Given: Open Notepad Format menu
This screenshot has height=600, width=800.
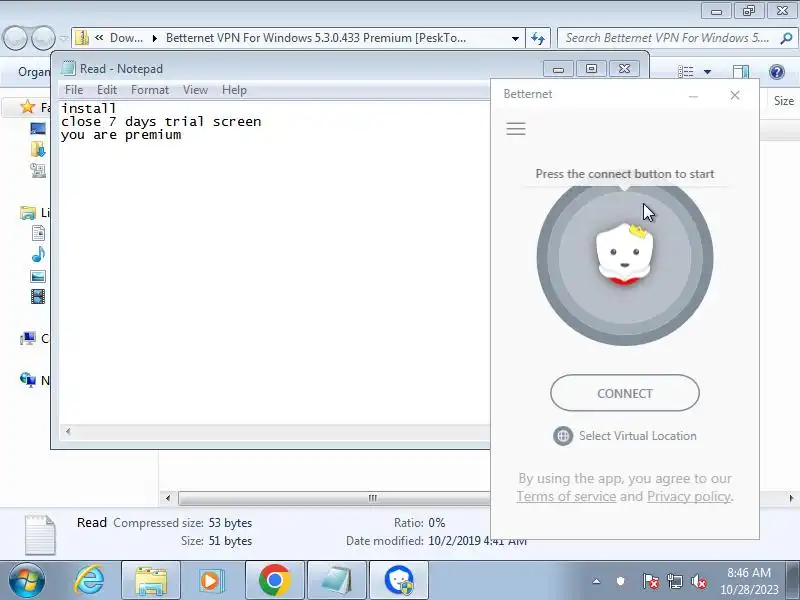Looking at the screenshot, I should 149,90.
